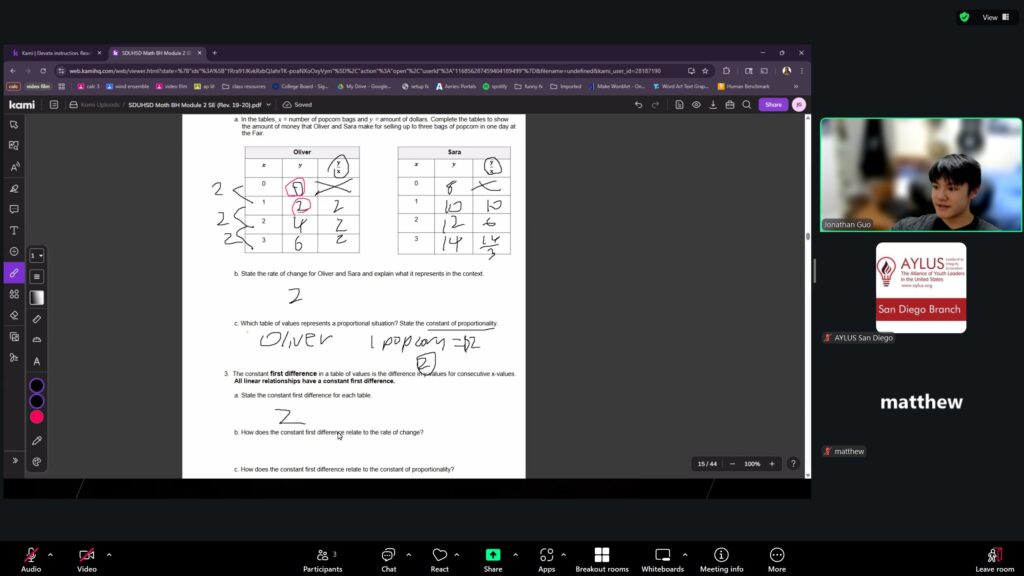Click the purple Share button in Kami
Image resolution: width=1024 pixels, height=576 pixels.
773,104
